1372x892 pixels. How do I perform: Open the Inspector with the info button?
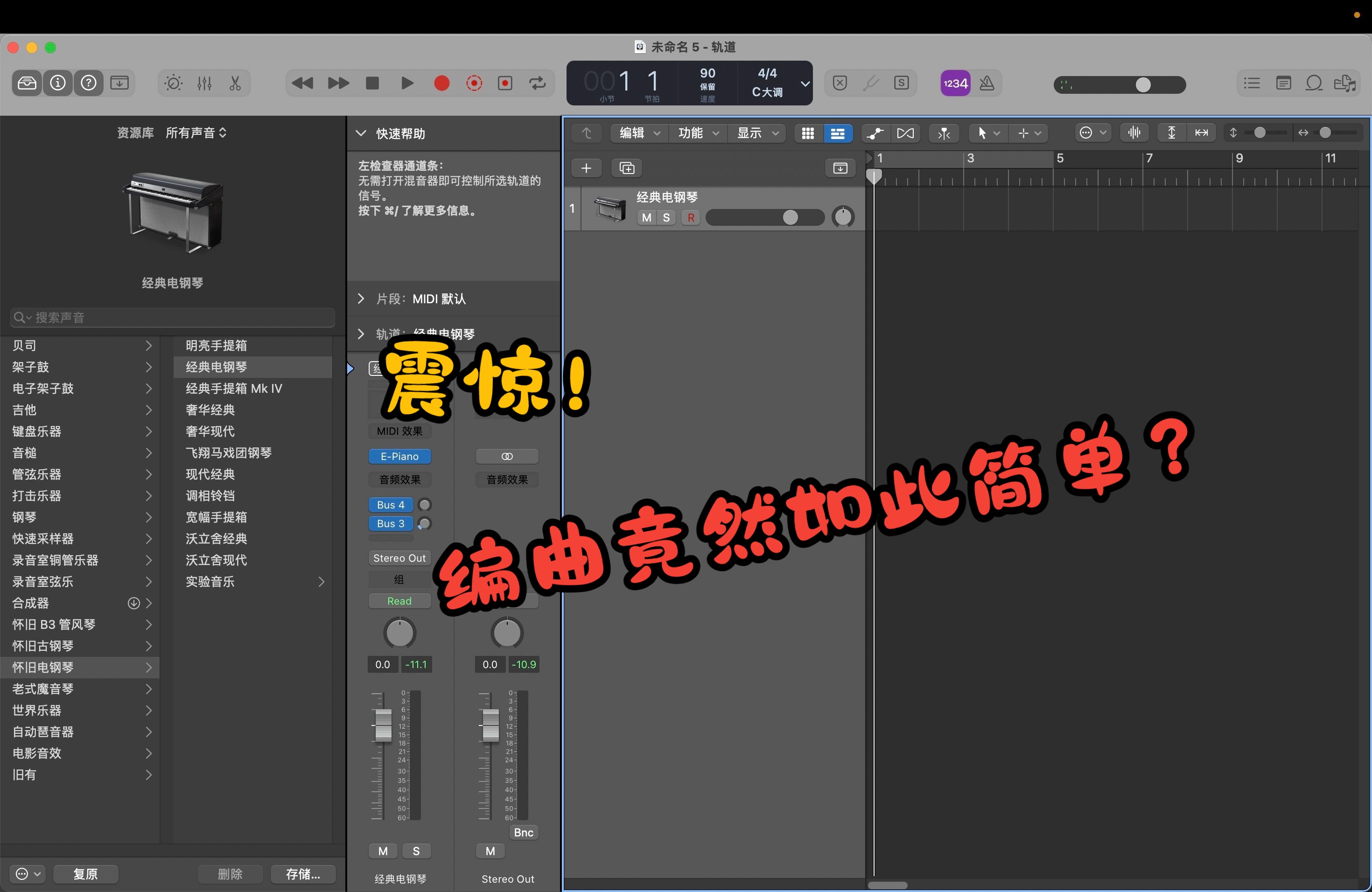point(58,83)
